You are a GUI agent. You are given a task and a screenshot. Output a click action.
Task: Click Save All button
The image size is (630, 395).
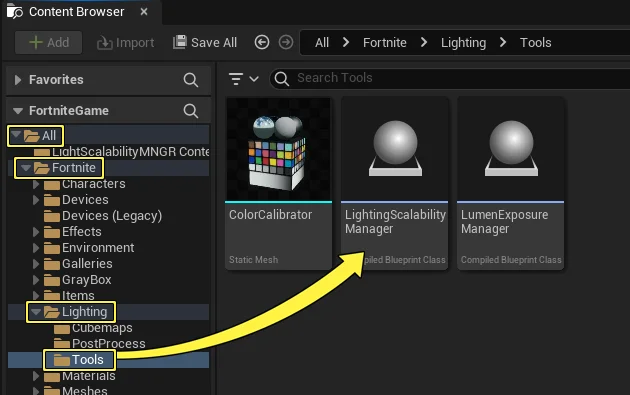205,42
